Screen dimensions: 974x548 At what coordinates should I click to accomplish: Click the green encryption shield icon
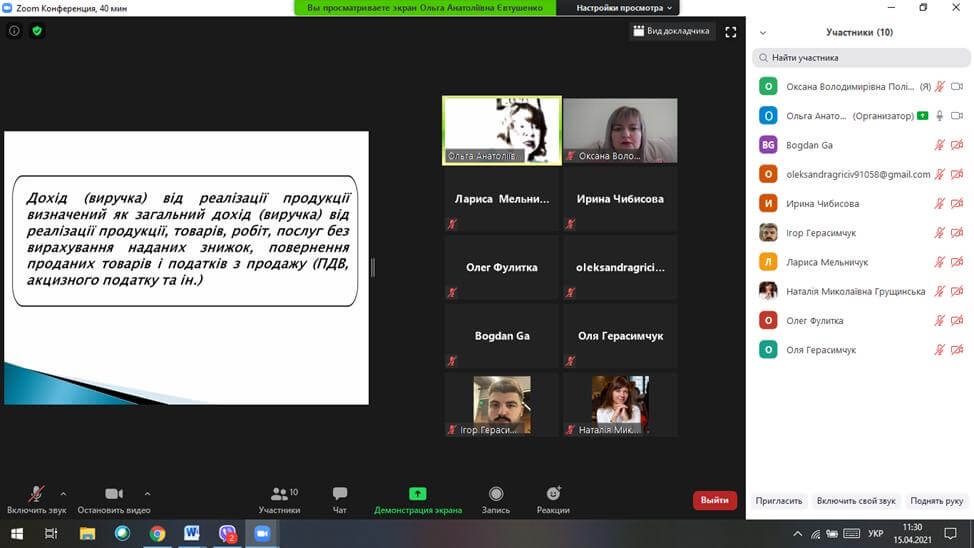[37, 31]
